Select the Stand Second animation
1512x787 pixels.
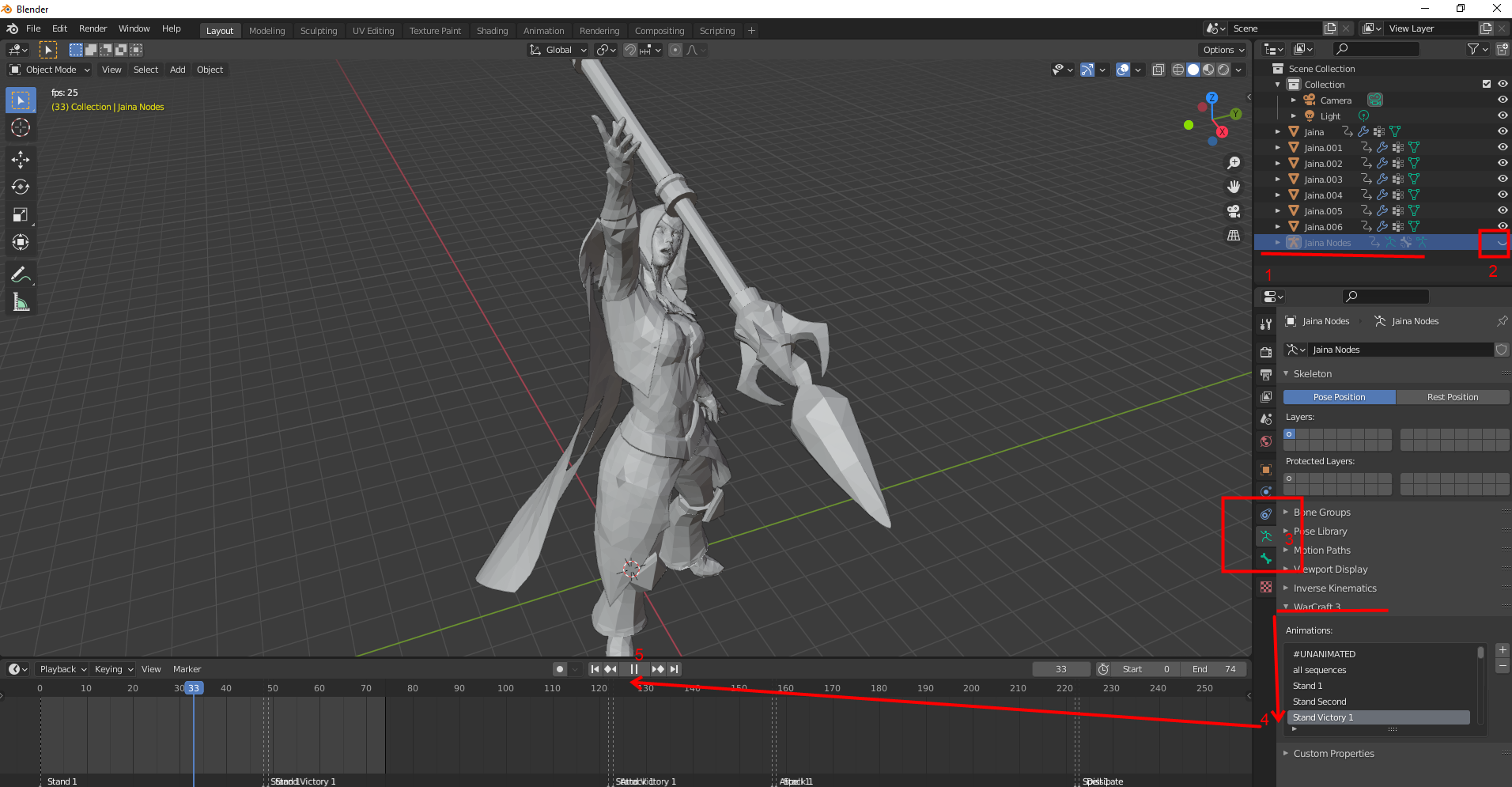pos(1319,702)
